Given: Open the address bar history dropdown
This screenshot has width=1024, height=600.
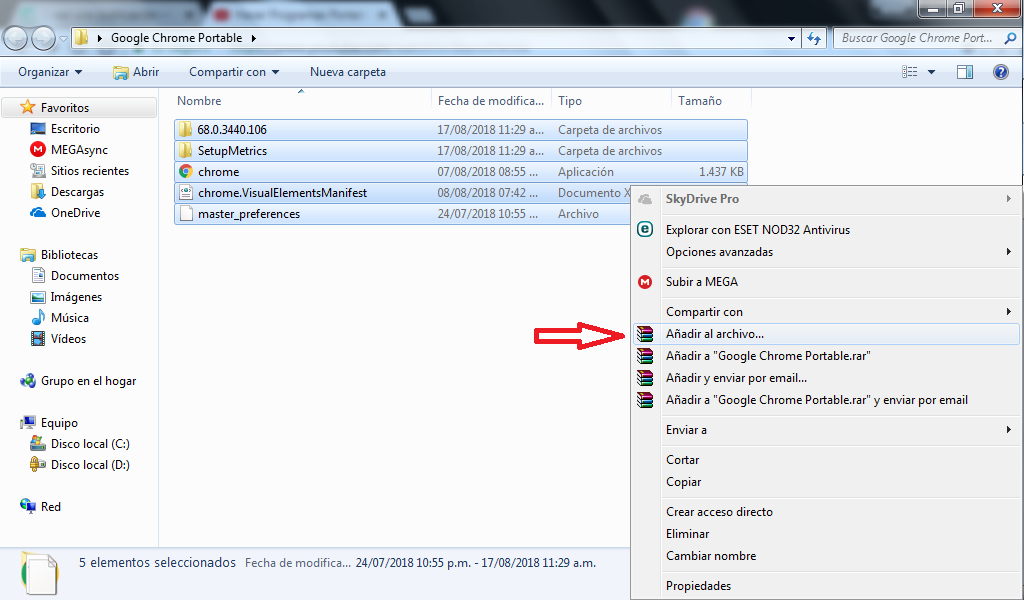Looking at the screenshot, I should pyautogui.click(x=792, y=39).
